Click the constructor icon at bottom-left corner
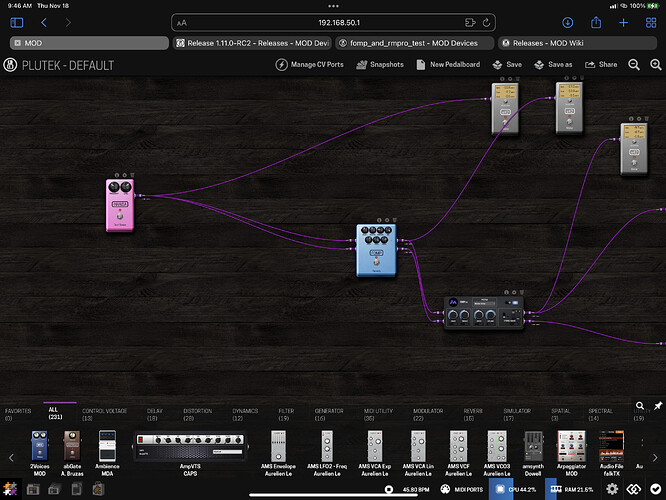Screen dimensions: 666x500 (x=10, y=489)
